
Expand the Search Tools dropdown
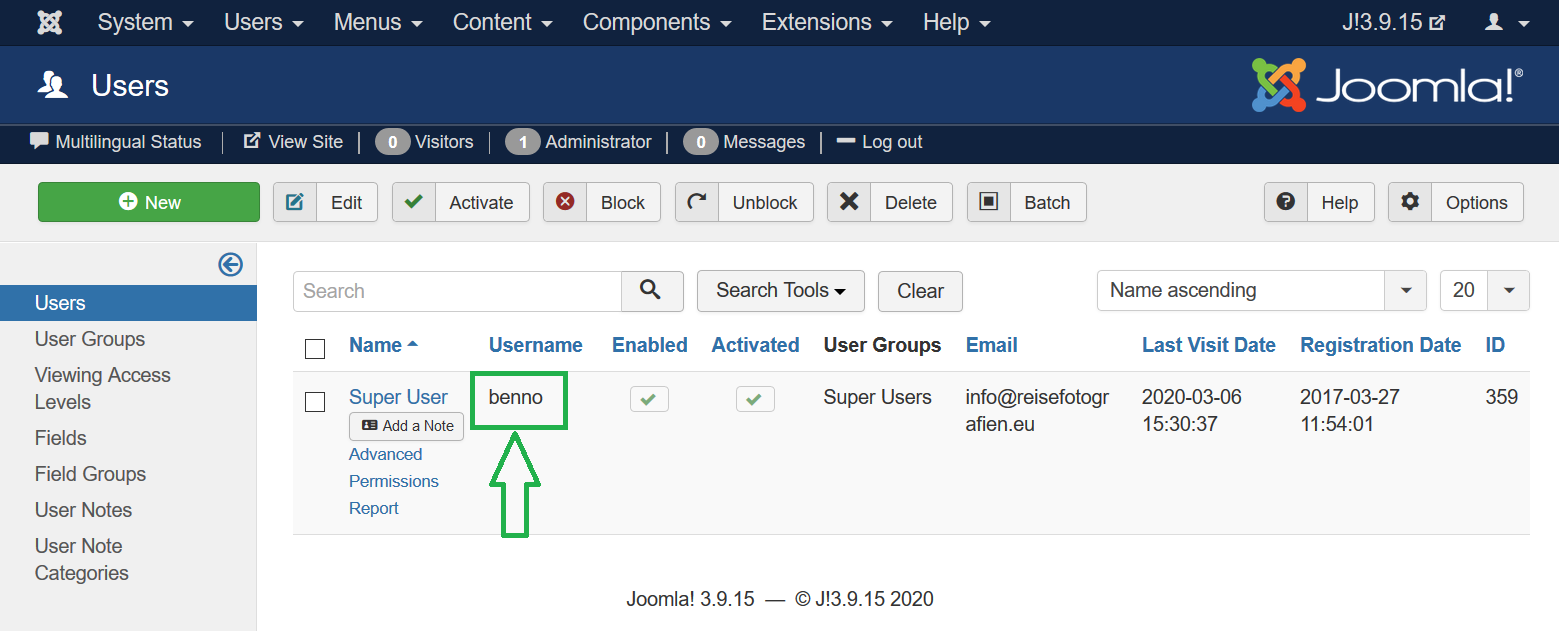click(781, 291)
